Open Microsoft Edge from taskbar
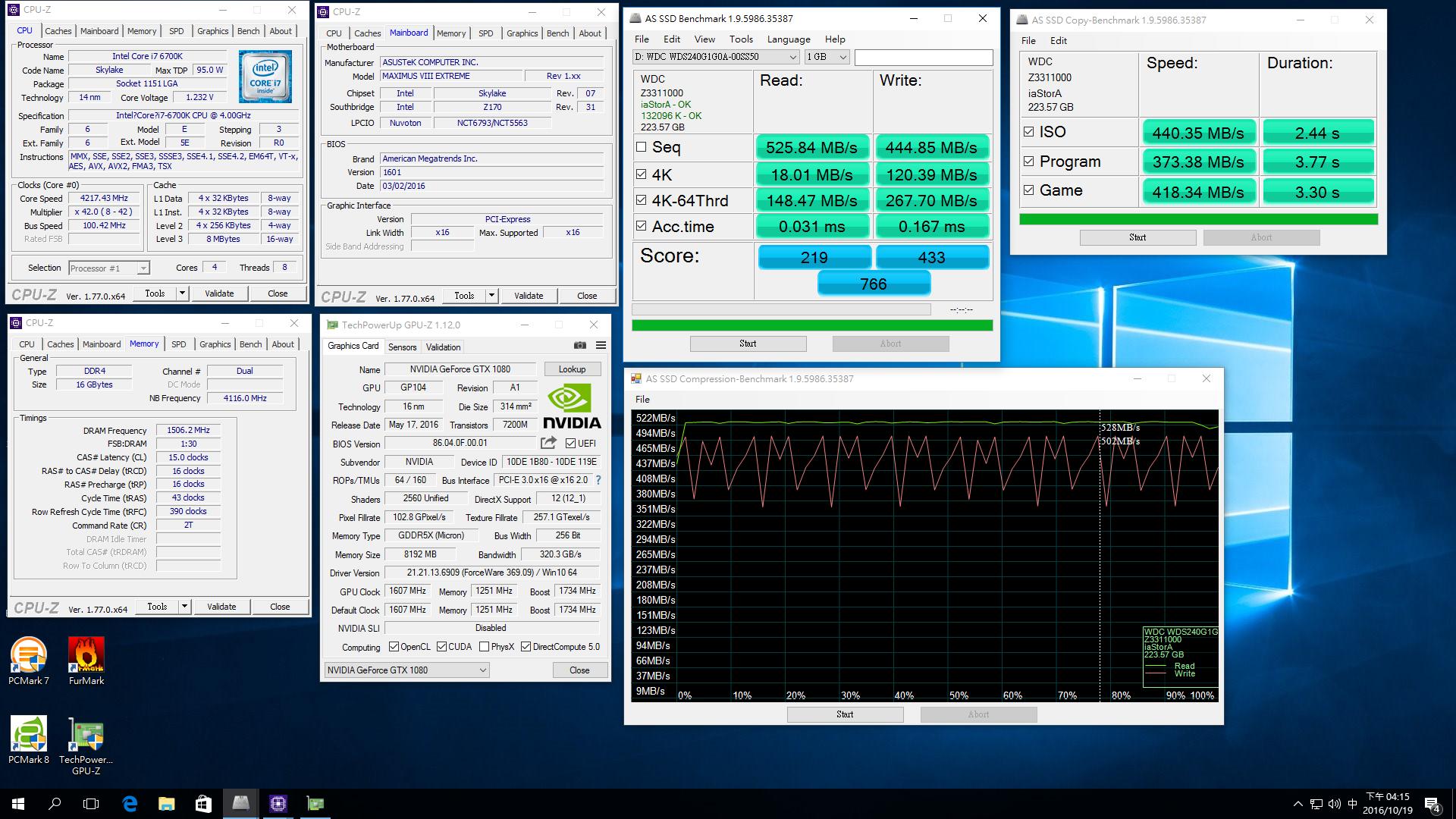Image resolution: width=1456 pixels, height=819 pixels. click(x=130, y=804)
